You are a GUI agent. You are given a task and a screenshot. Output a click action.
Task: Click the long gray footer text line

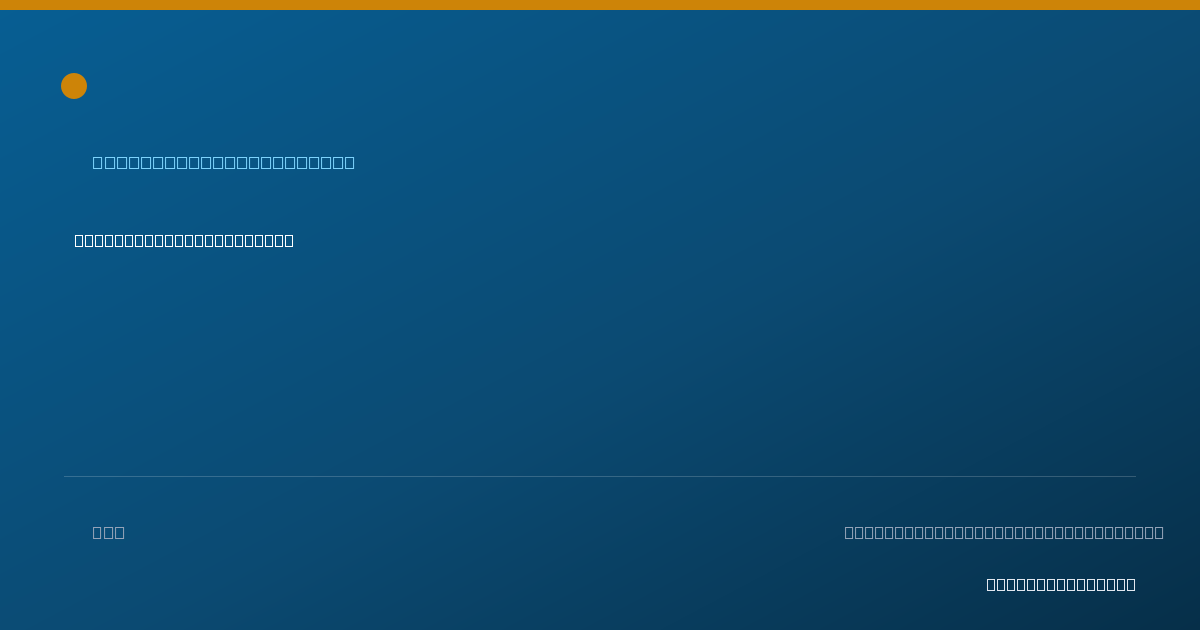coord(1004,532)
